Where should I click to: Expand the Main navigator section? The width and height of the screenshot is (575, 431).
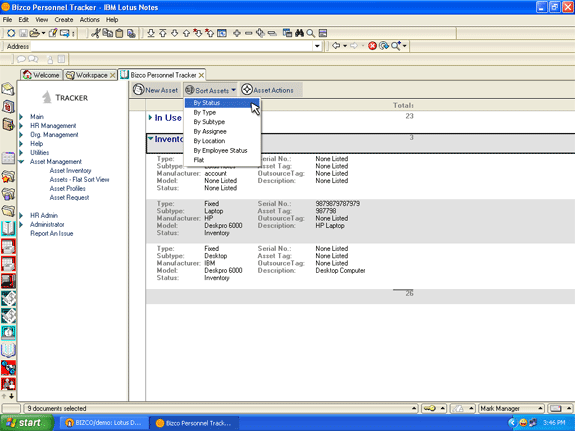[x=21, y=117]
